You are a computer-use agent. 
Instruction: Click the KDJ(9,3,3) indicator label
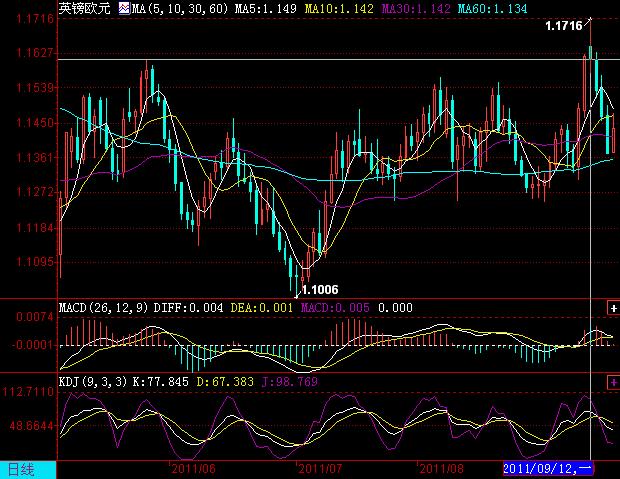[93, 382]
